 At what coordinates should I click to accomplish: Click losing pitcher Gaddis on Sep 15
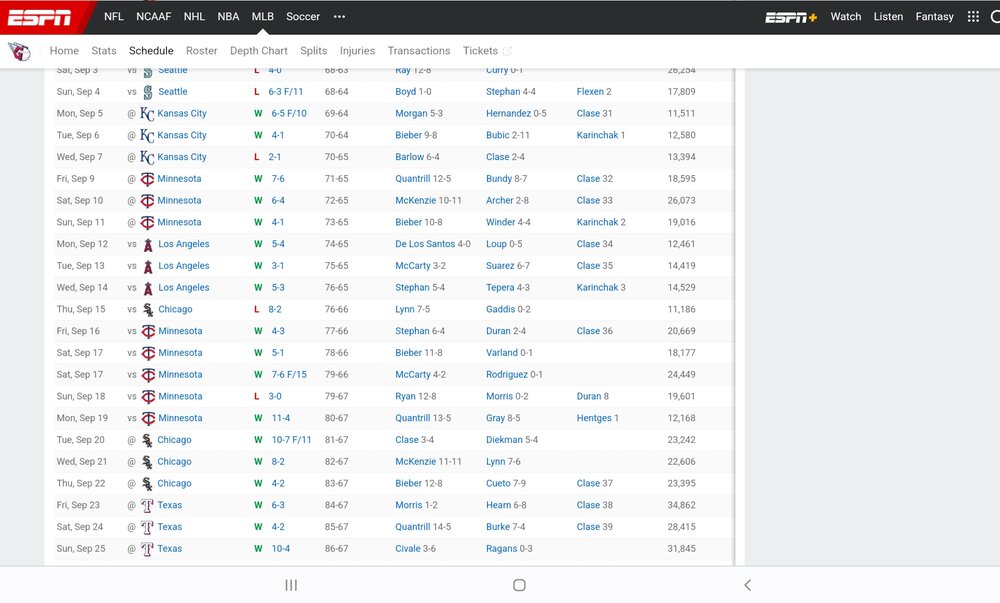(501, 309)
